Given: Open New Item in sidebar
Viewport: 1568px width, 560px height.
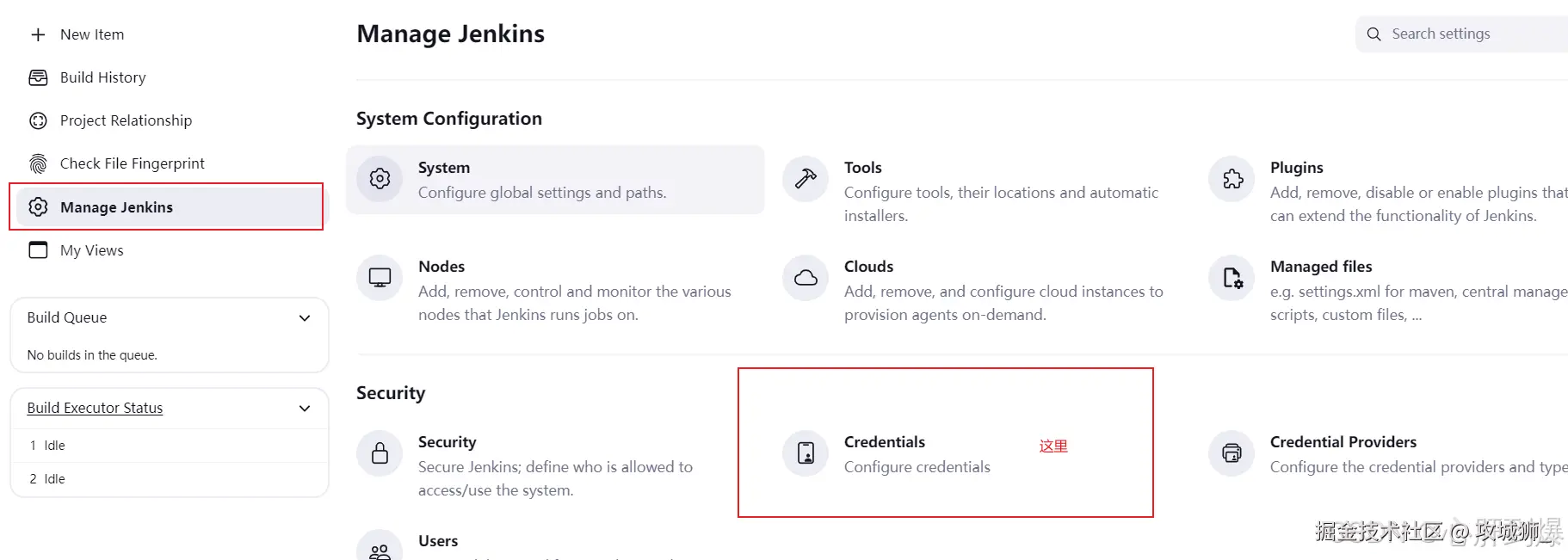Looking at the screenshot, I should (x=92, y=34).
